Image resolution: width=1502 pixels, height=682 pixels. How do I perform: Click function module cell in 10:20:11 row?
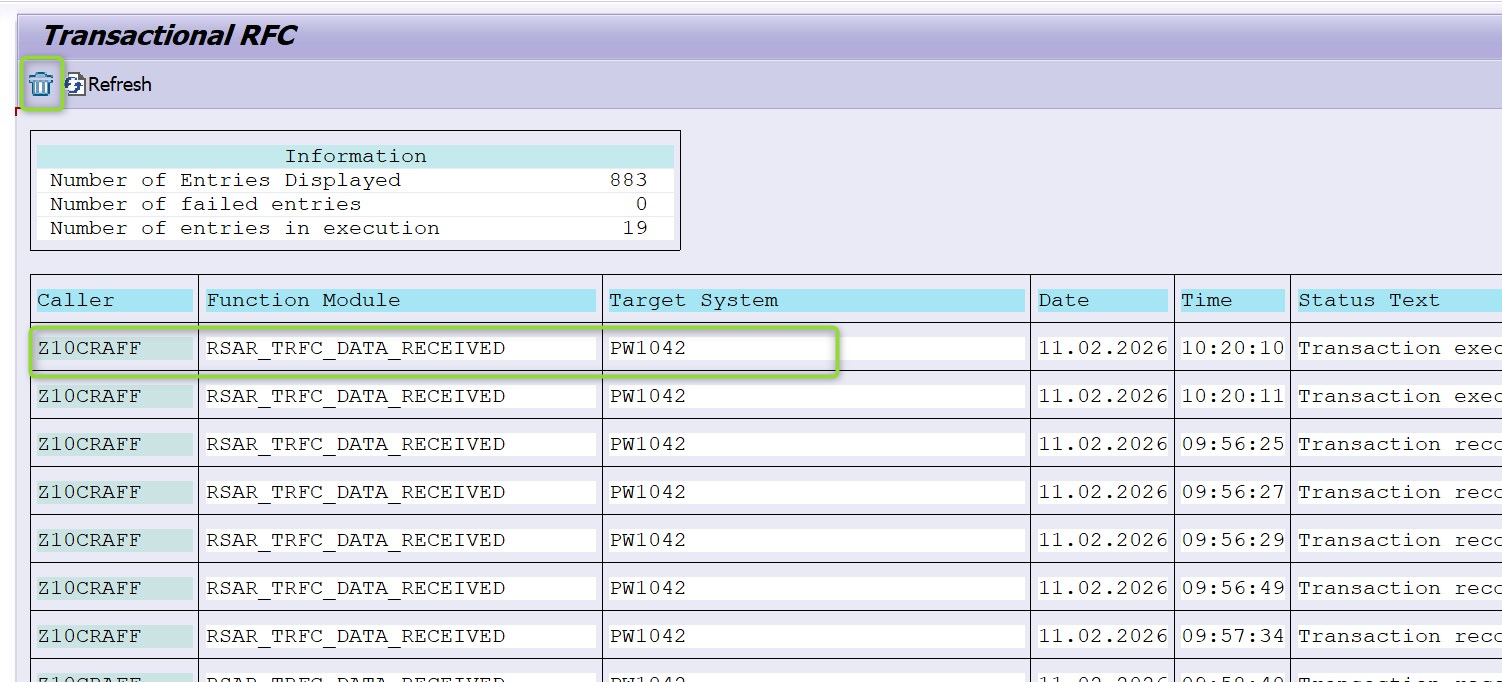(x=356, y=396)
